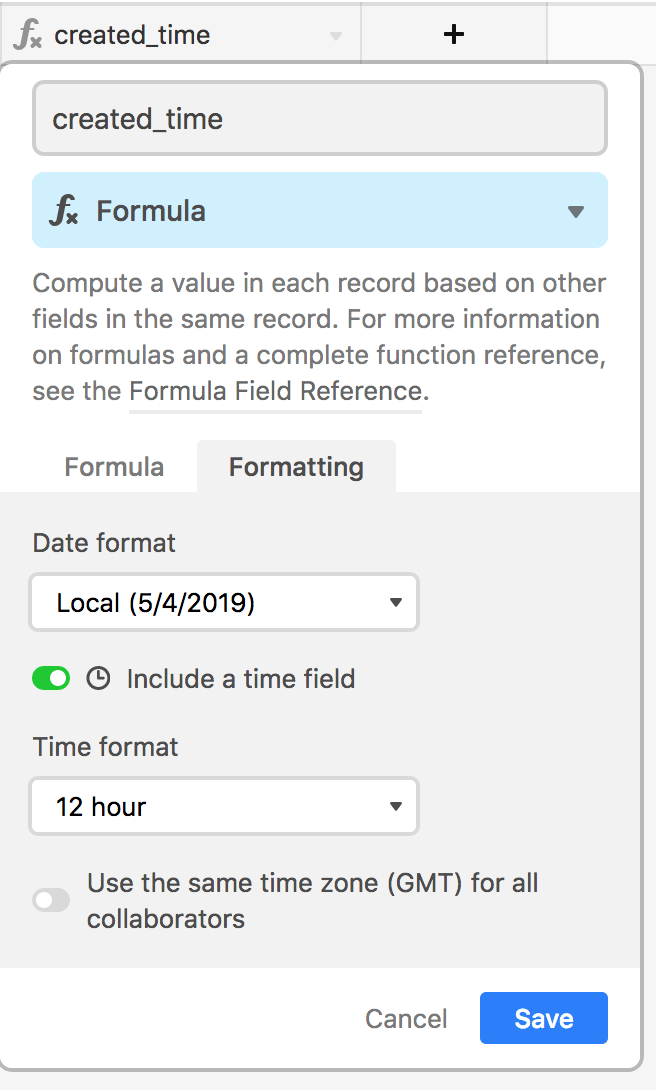
Task: Disable the Include a time field toggle
Action: coord(51,679)
